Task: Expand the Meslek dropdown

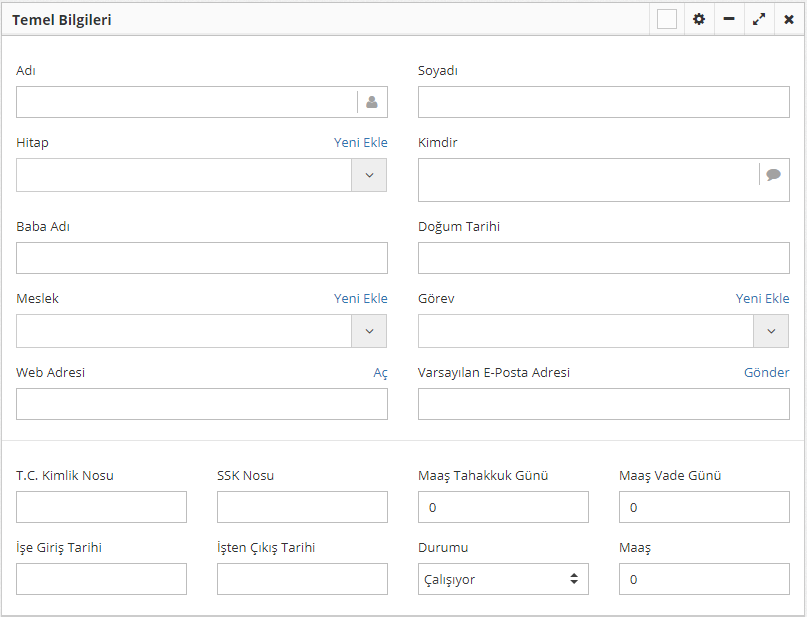Action: [369, 331]
